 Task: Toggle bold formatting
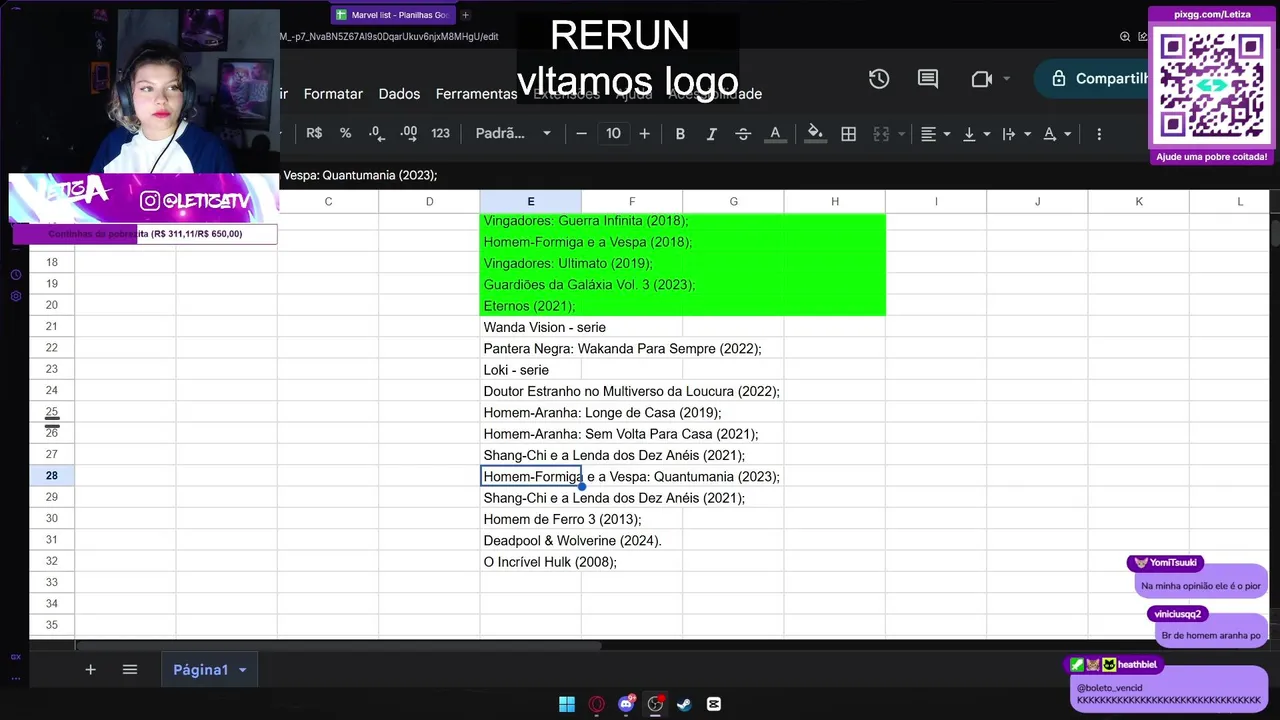(x=680, y=133)
